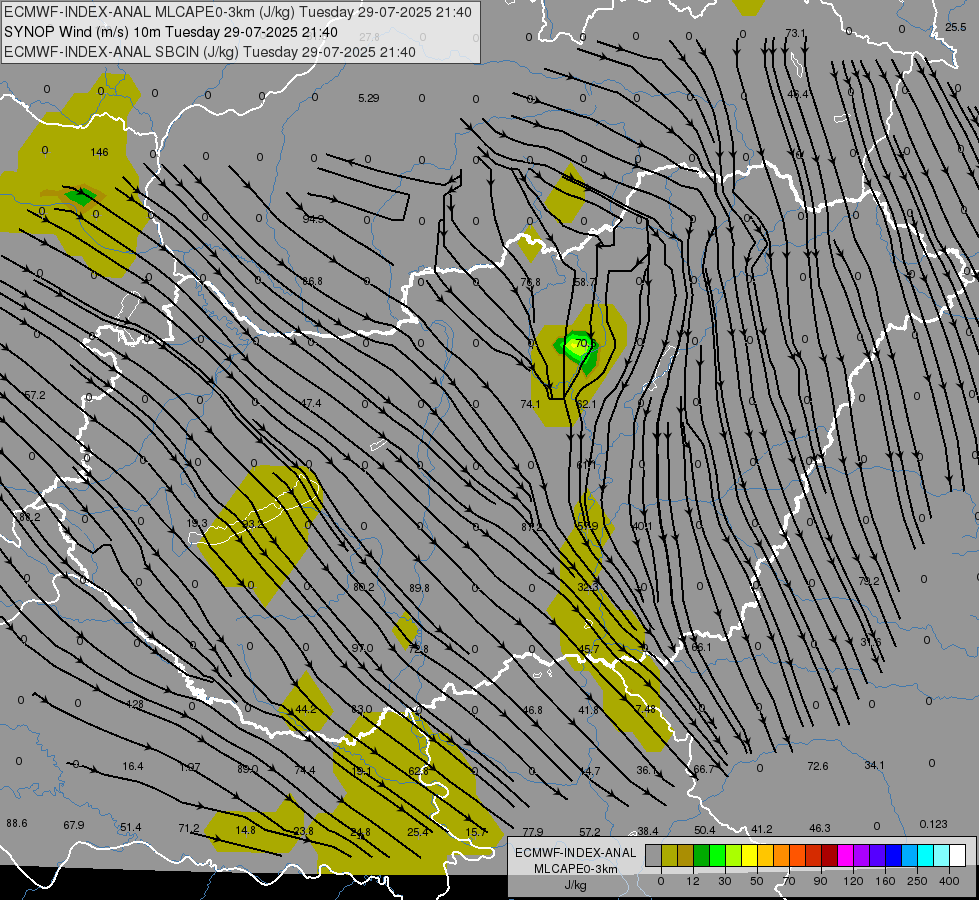
Task: Click the map value 428
Action: (134, 704)
